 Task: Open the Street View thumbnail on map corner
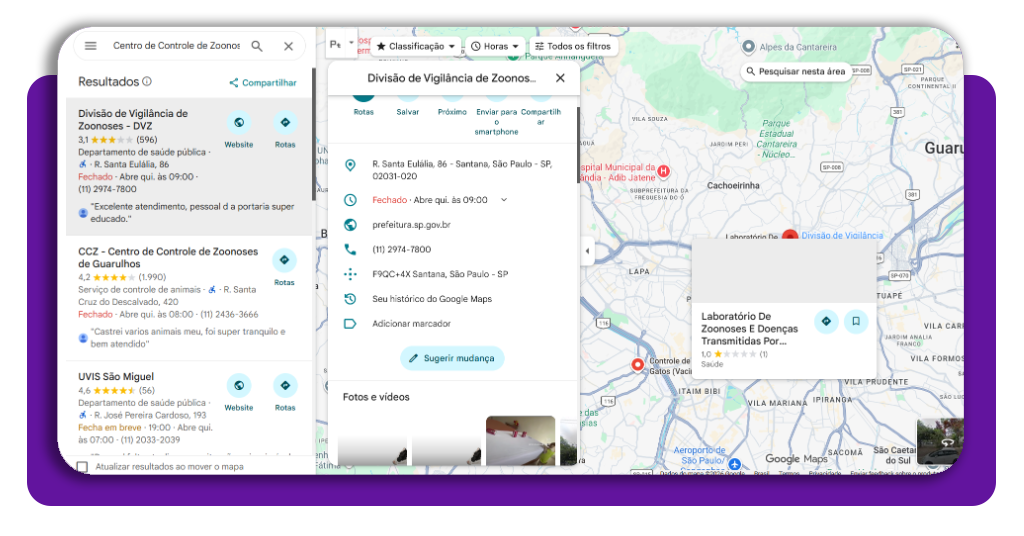coord(939,442)
